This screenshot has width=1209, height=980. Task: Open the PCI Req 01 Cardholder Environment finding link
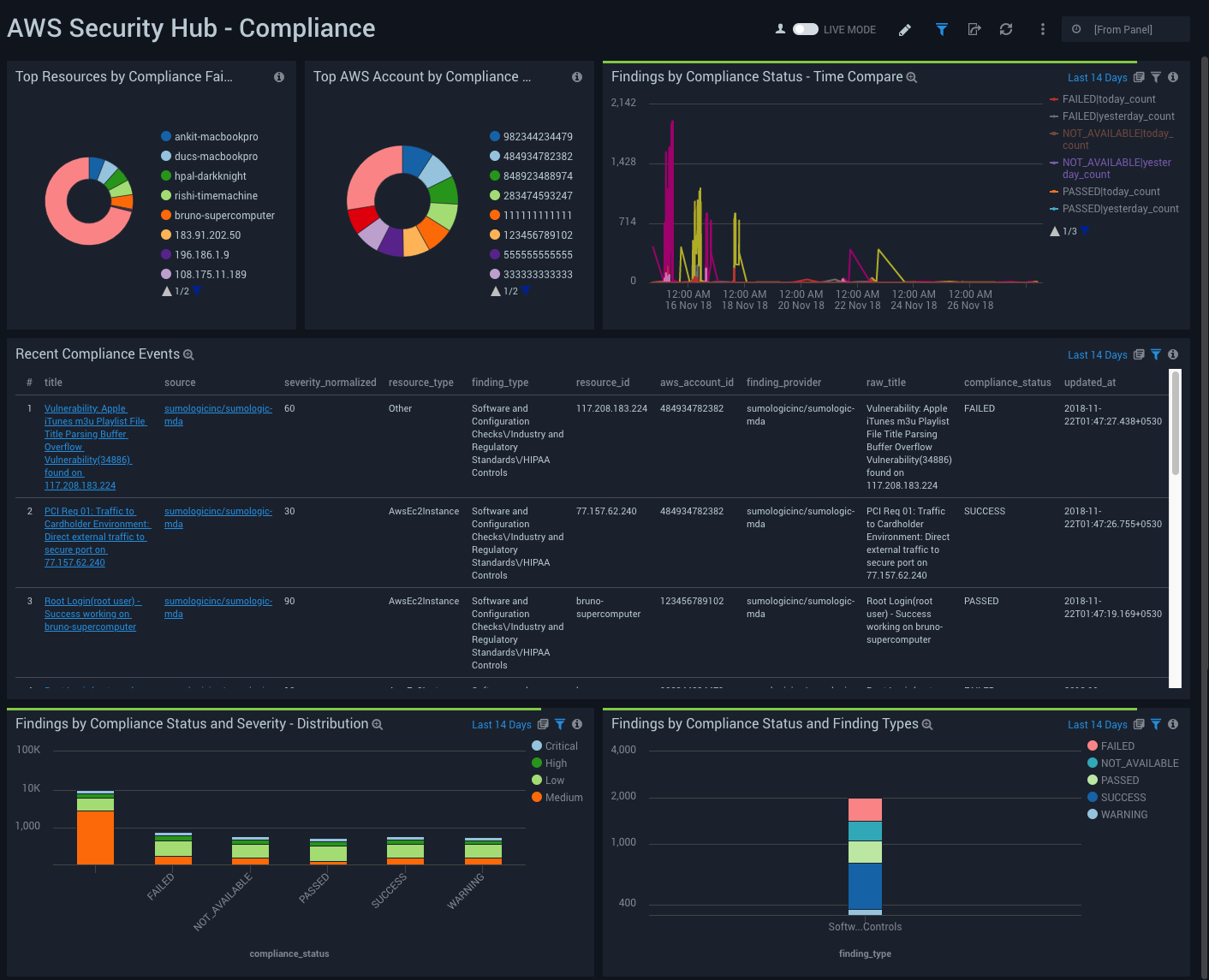coord(97,537)
